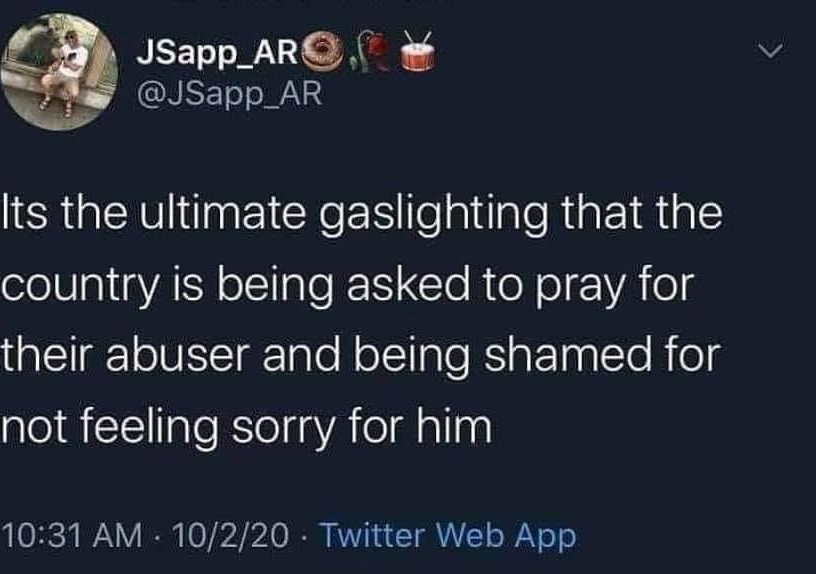This screenshot has width=816, height=574.
Task: Open the Twitter Web App source link
Action: click(x=448, y=535)
